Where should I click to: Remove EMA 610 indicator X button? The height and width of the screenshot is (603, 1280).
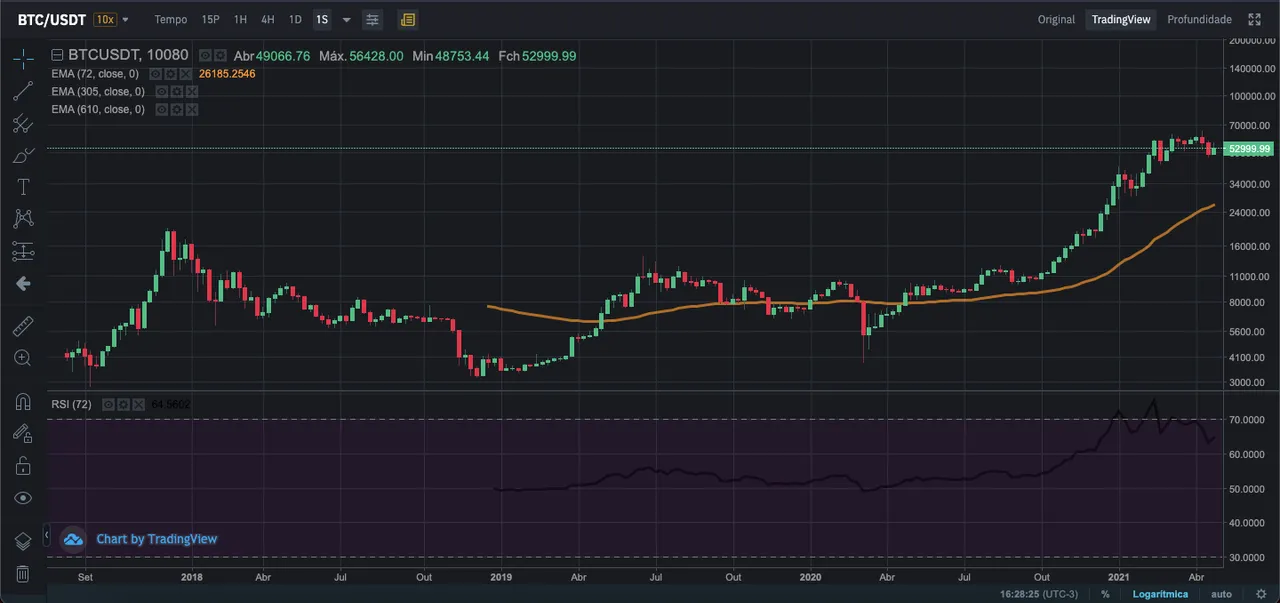click(x=192, y=109)
